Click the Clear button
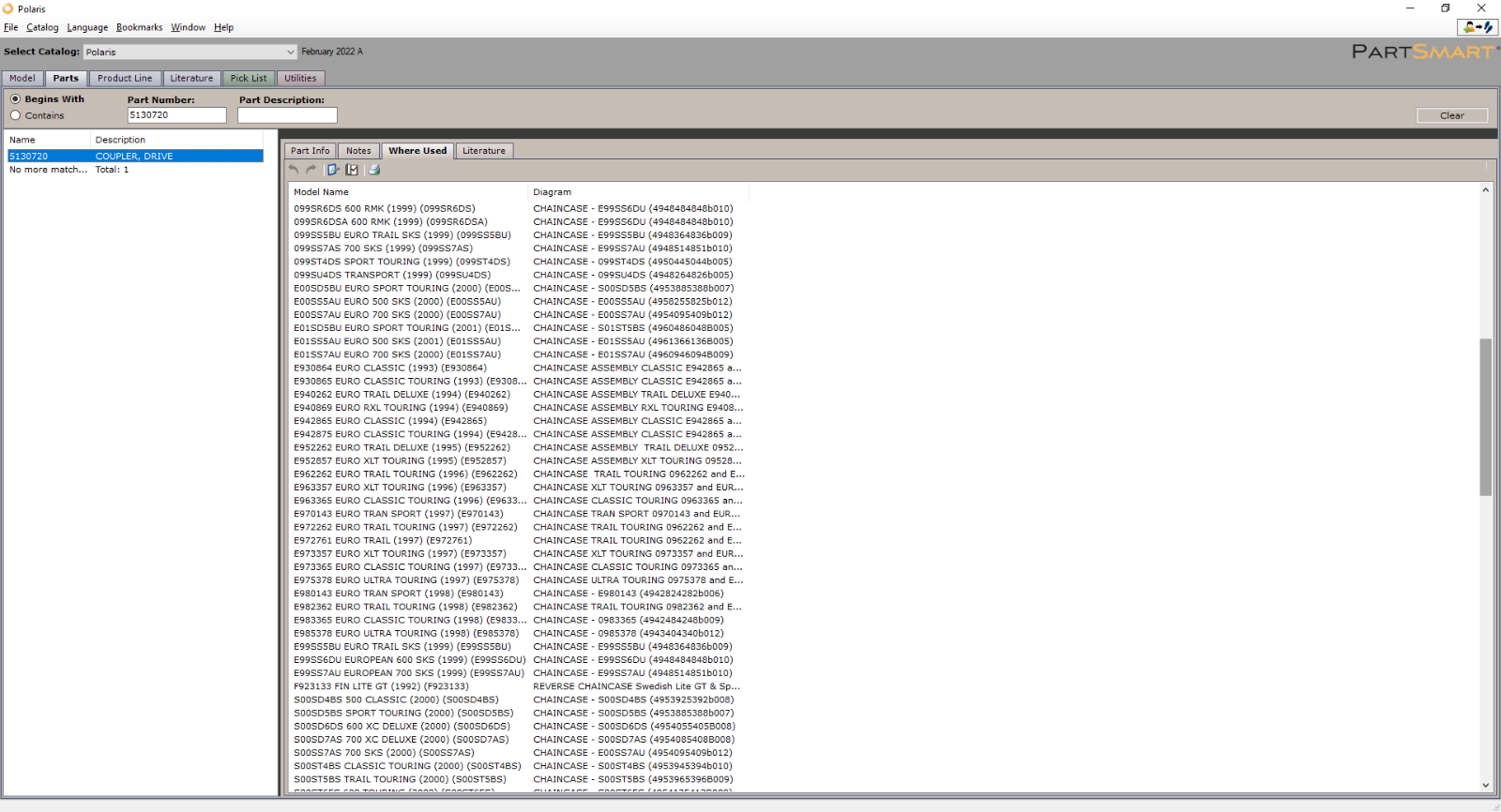 pyautogui.click(x=1452, y=115)
